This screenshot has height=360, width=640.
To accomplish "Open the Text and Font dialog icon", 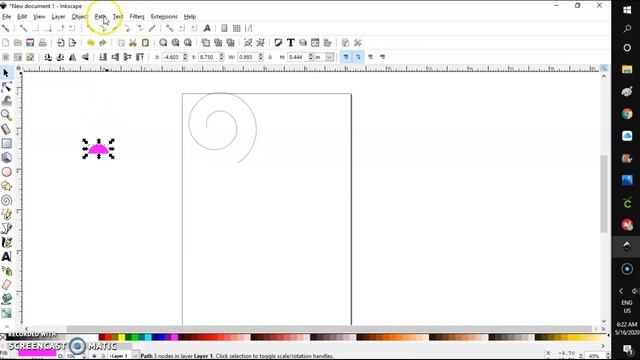I will [290, 42].
